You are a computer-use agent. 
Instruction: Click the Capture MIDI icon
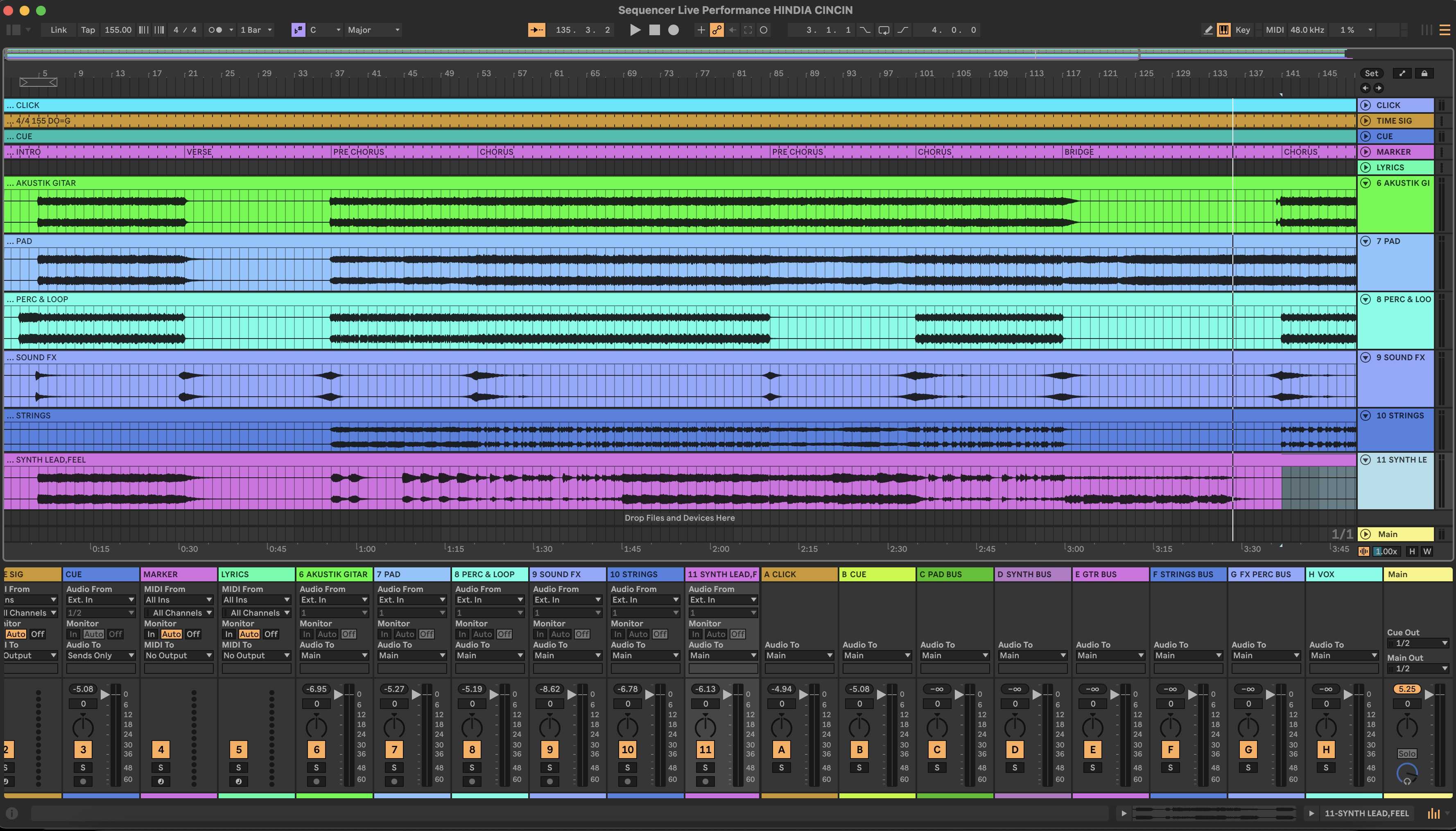(x=748, y=29)
